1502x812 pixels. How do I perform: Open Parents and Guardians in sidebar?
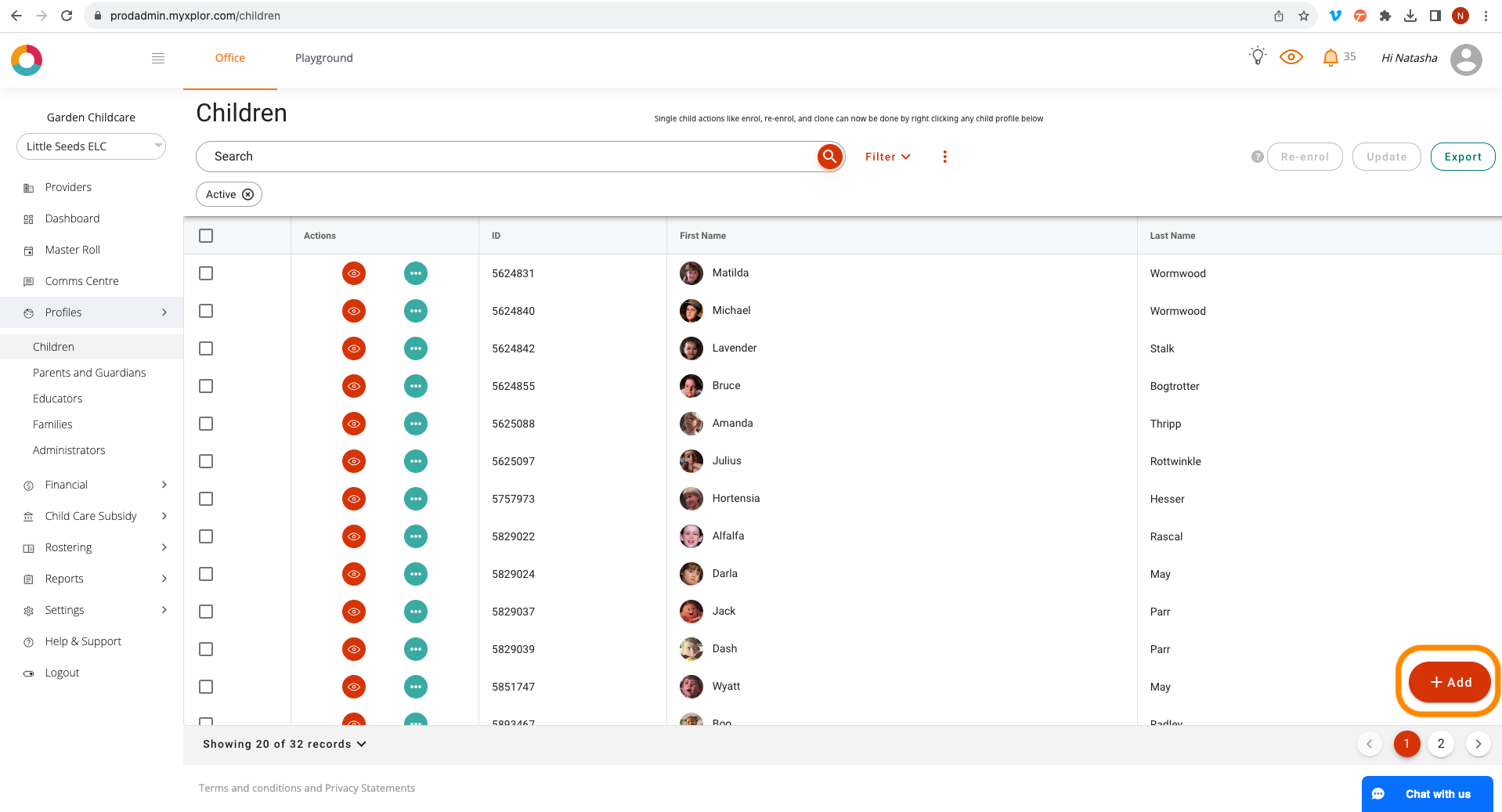89,373
